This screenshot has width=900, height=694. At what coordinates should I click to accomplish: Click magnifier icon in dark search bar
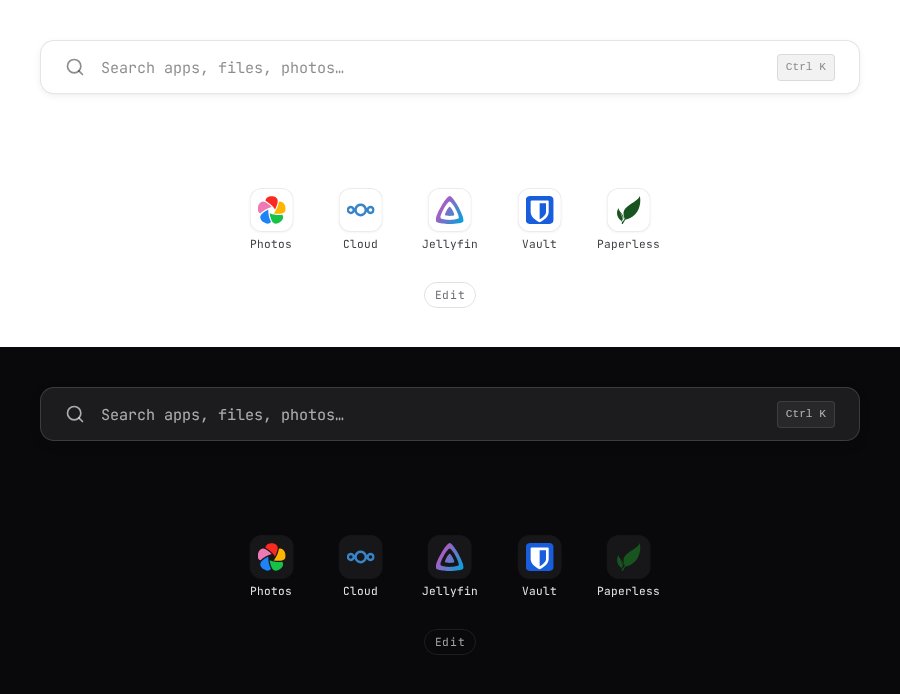click(75, 414)
